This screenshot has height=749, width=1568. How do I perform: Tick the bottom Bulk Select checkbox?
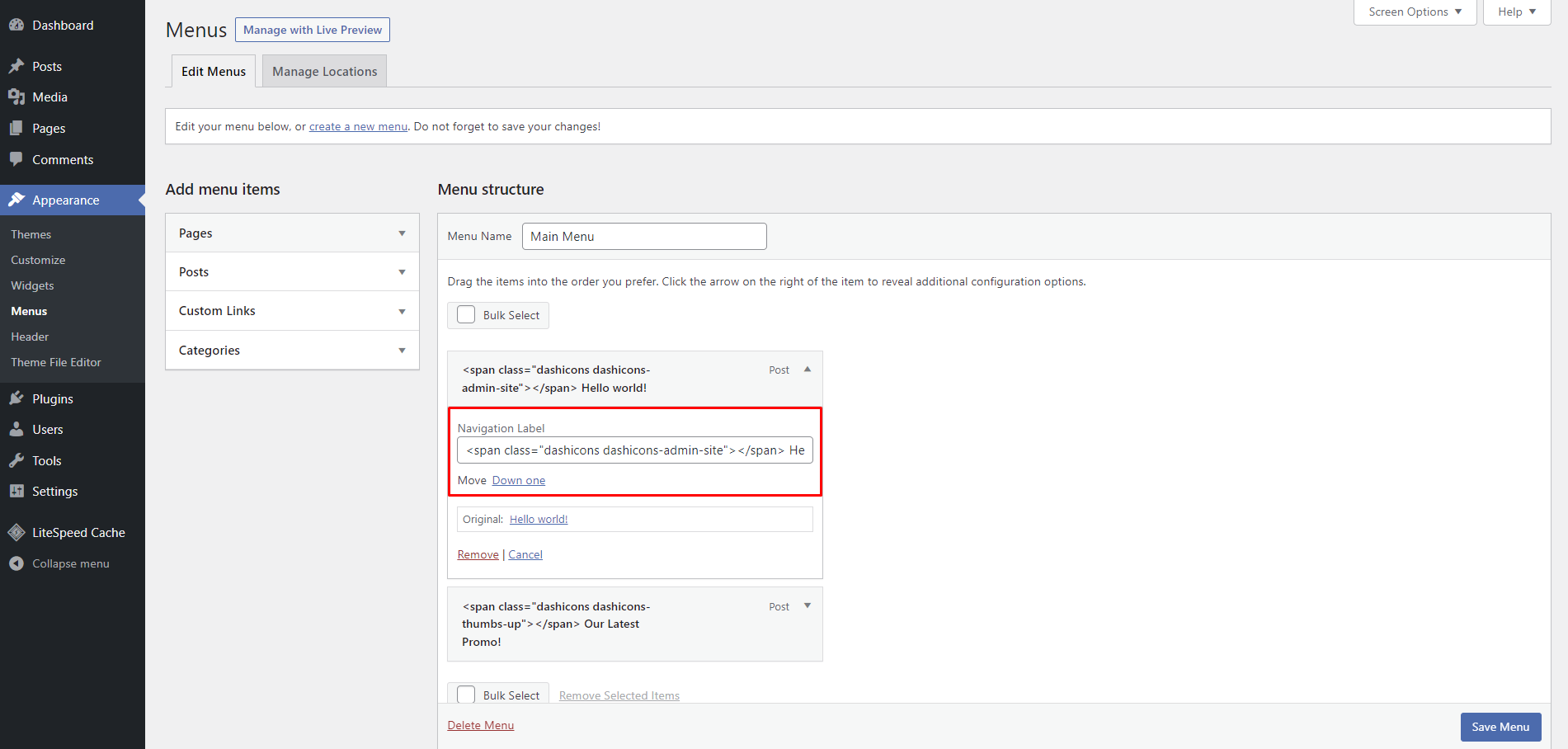466,695
